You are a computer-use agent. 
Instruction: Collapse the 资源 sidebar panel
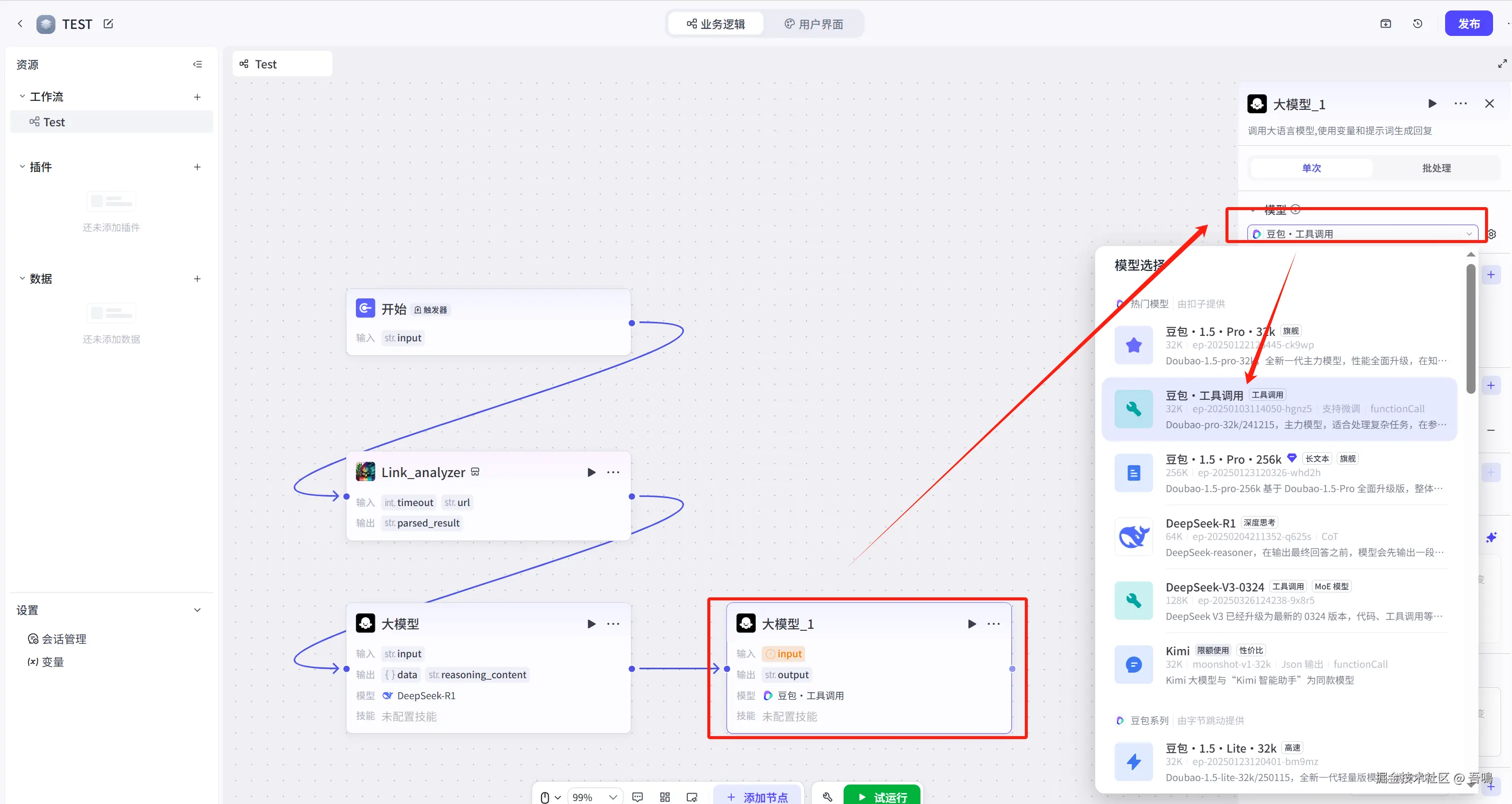click(x=197, y=64)
